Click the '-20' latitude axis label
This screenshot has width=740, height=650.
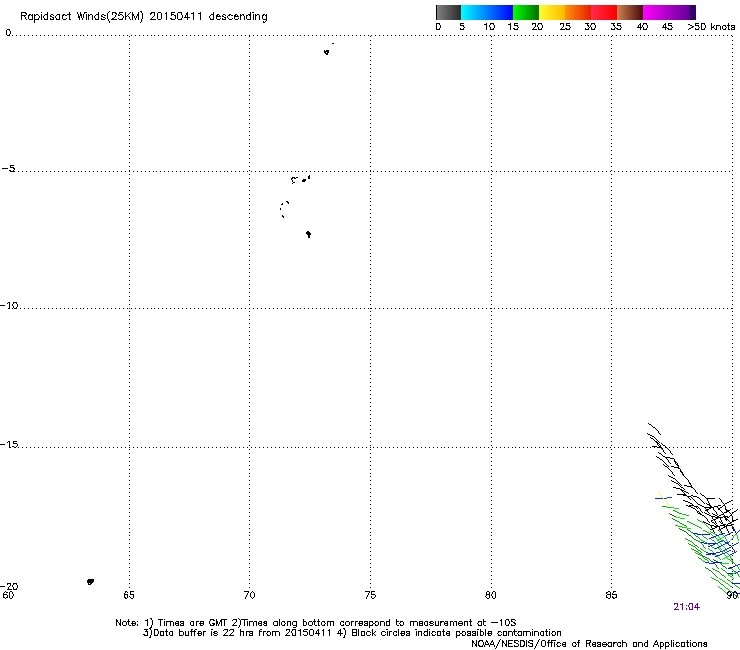tap(9, 586)
